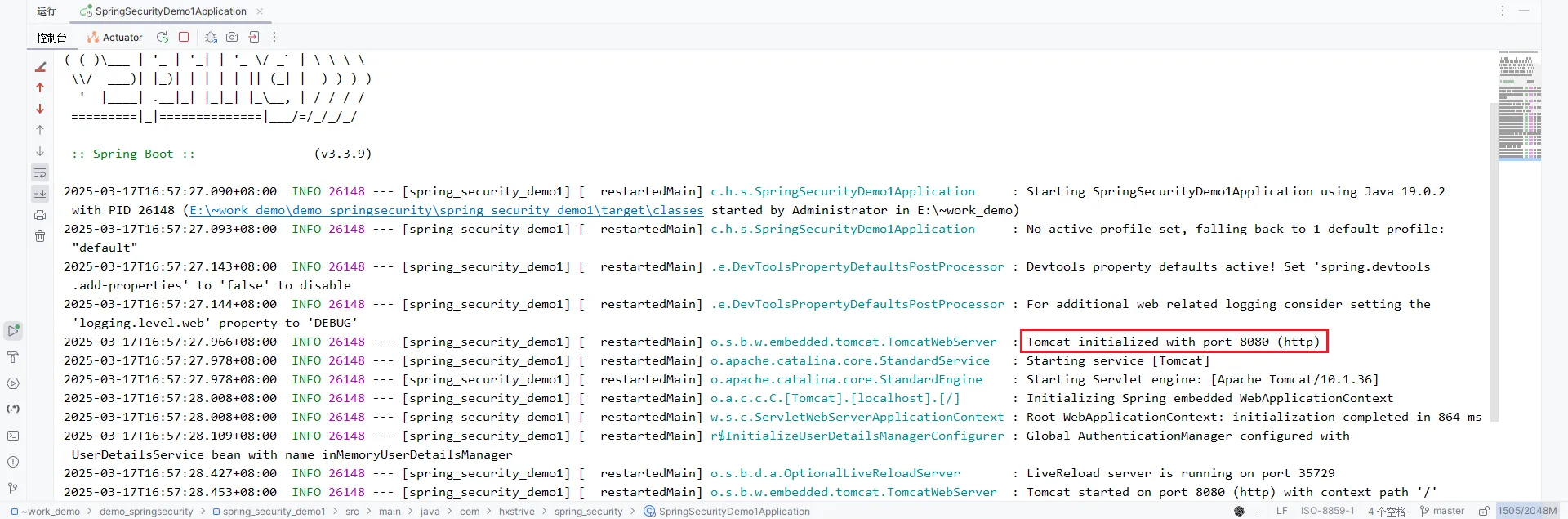Close the SpringSecurityDemo1Application run tab
Image resolution: width=1568 pixels, height=519 pixels.
(260, 11)
